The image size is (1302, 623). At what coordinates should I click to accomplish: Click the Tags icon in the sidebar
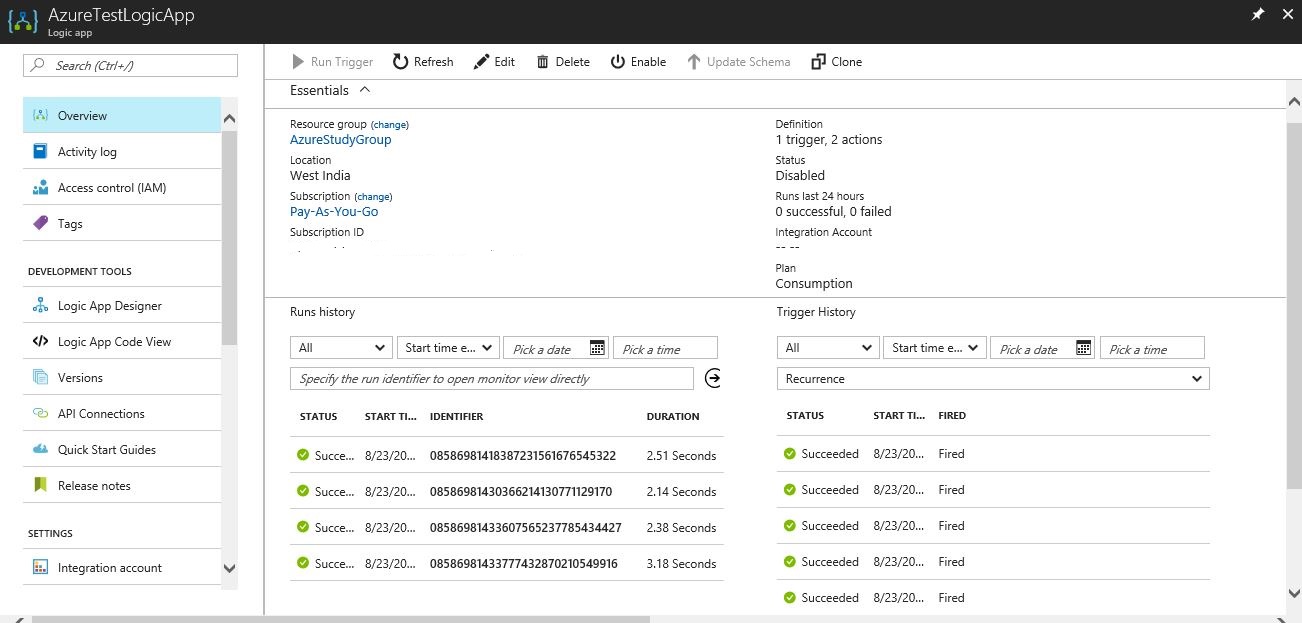click(40, 224)
